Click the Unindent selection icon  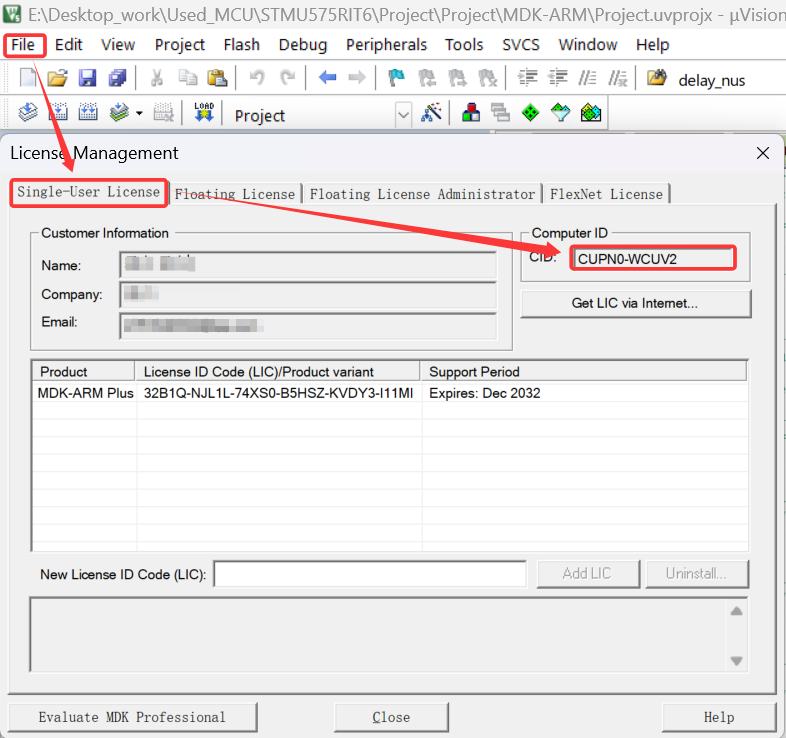point(557,78)
